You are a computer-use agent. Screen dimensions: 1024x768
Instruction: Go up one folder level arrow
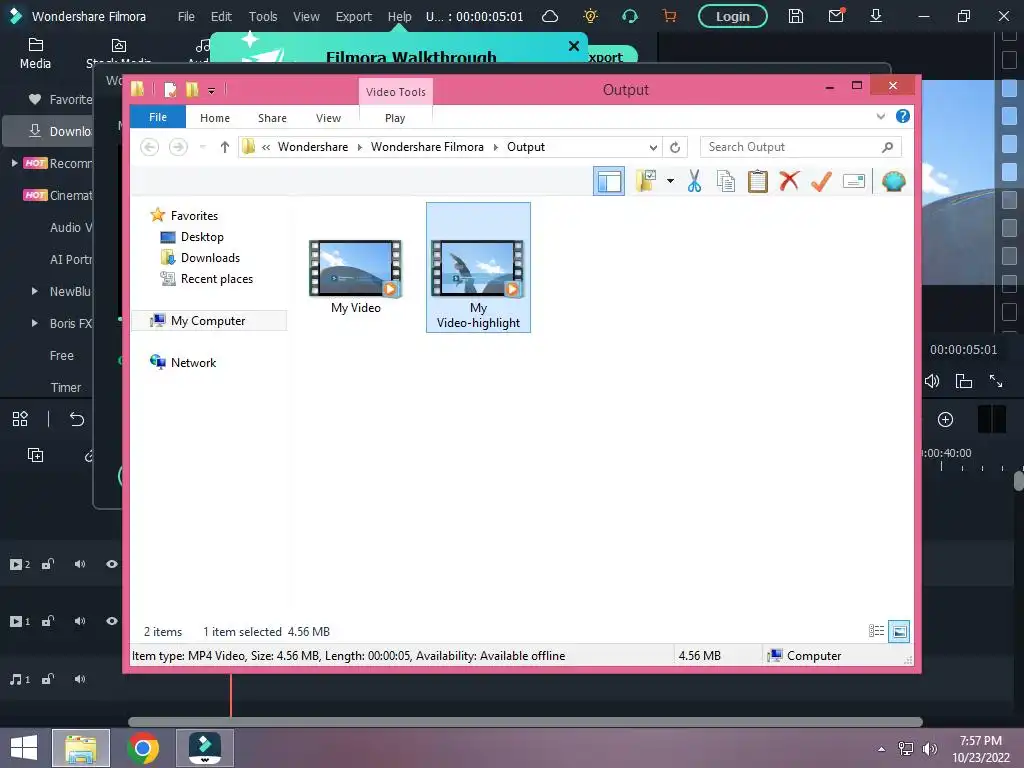(x=225, y=147)
